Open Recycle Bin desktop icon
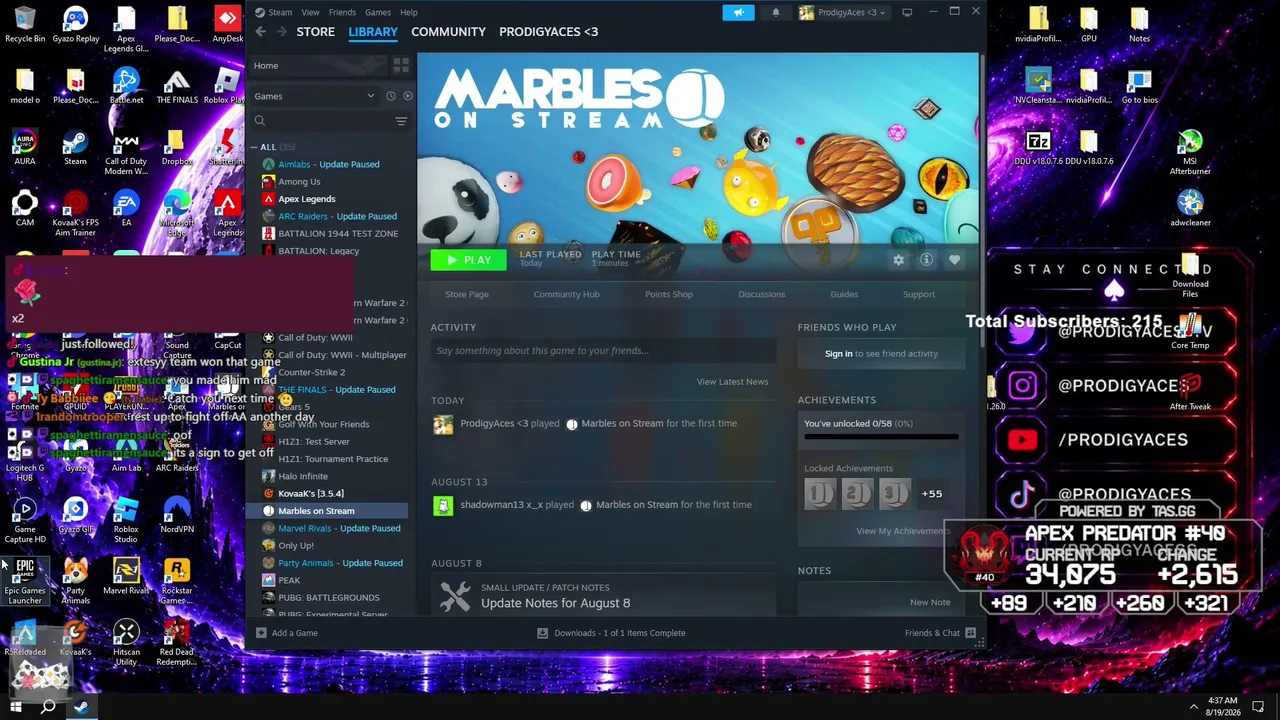The image size is (1280, 720). [25, 25]
